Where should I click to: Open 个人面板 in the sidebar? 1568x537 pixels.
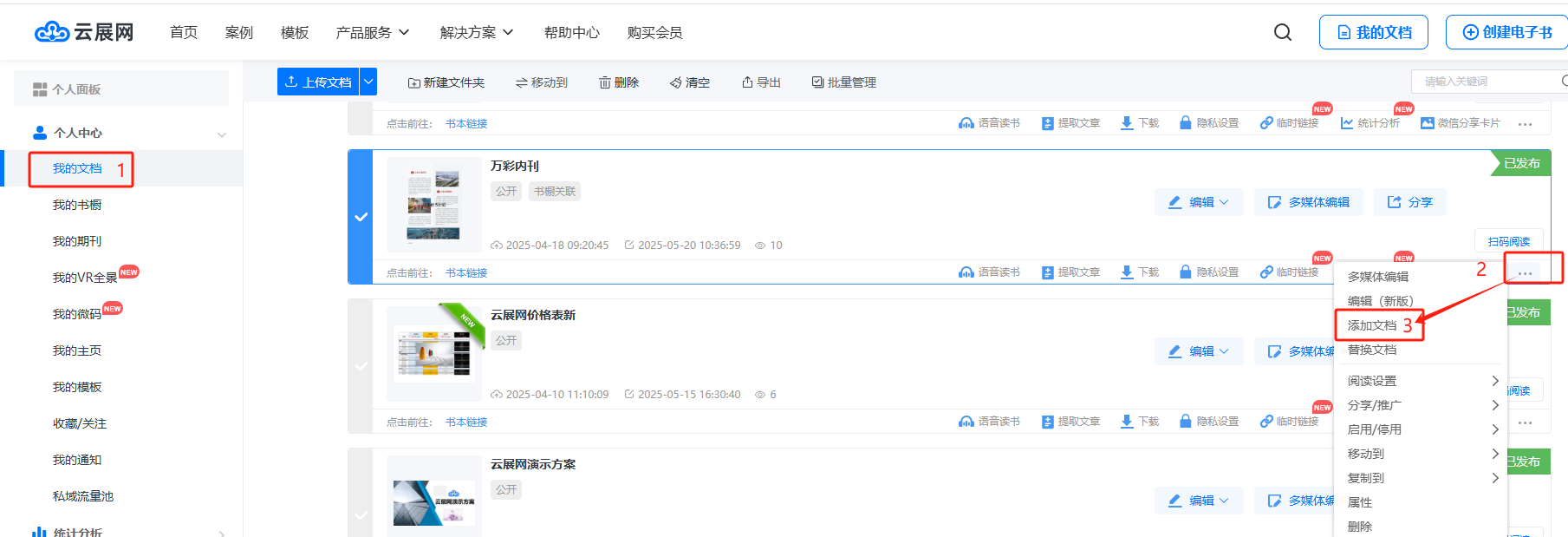coord(121,89)
